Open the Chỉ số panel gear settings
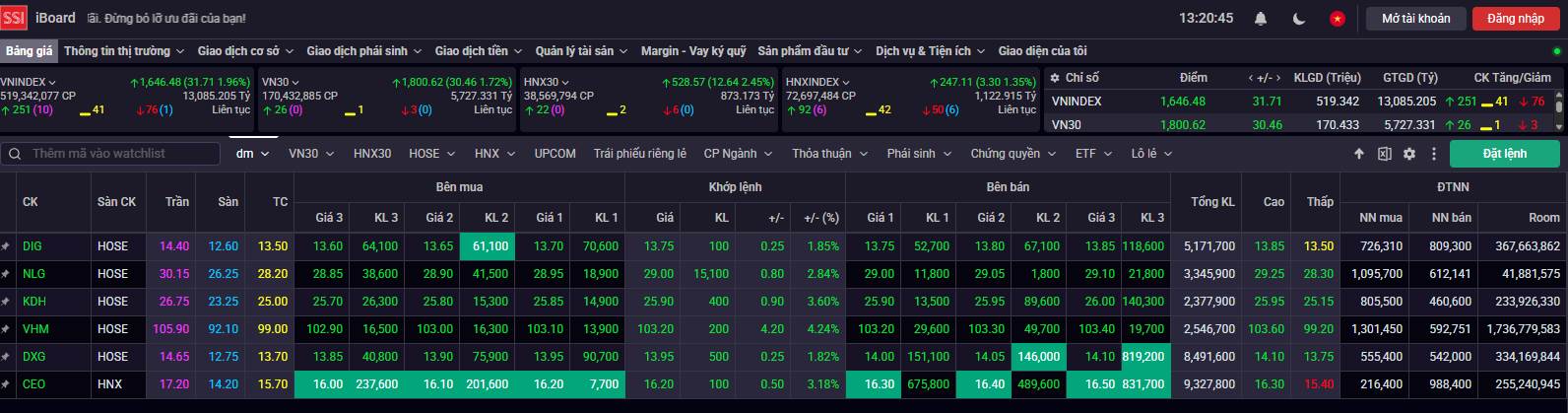 coord(1055,77)
